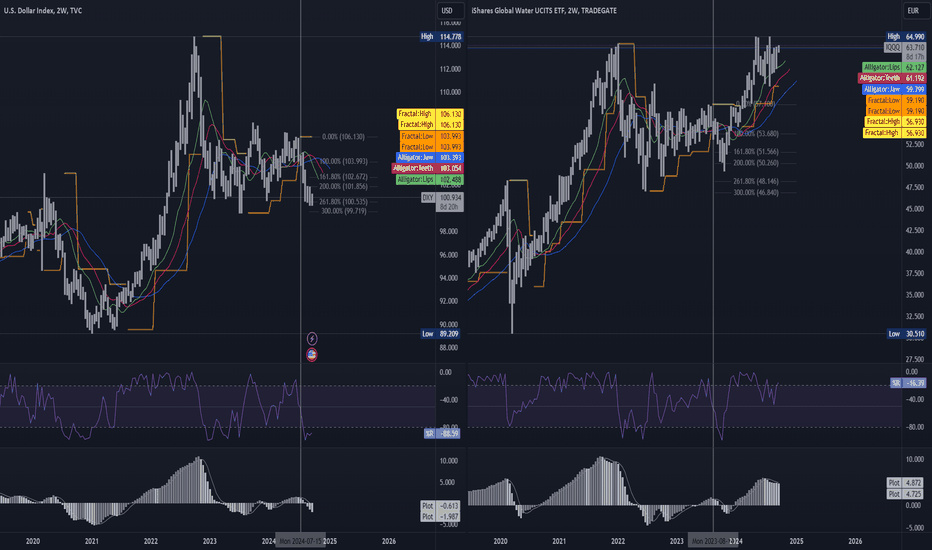The image size is (932, 550).
Task: Click 2021 on the water ETF time axis
Action: click(x=559, y=541)
